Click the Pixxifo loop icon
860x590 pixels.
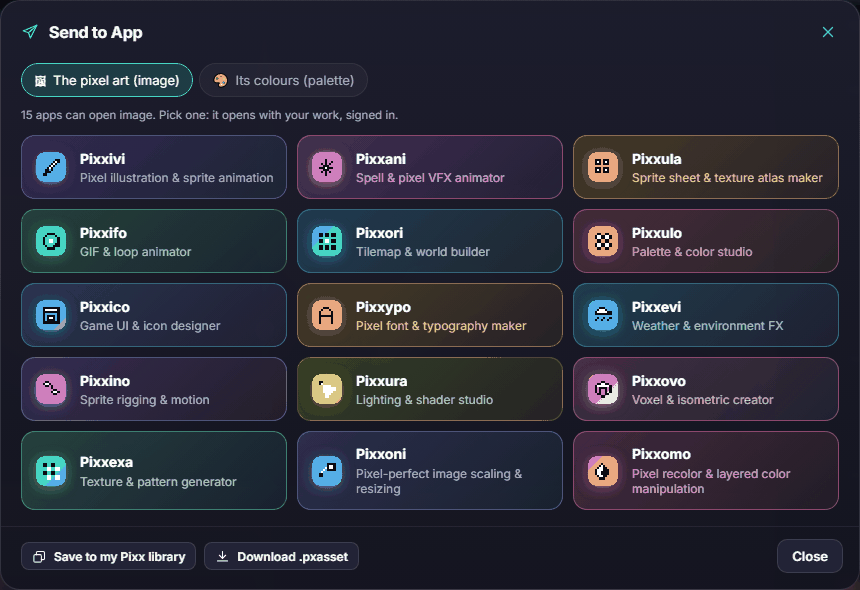(x=51, y=241)
